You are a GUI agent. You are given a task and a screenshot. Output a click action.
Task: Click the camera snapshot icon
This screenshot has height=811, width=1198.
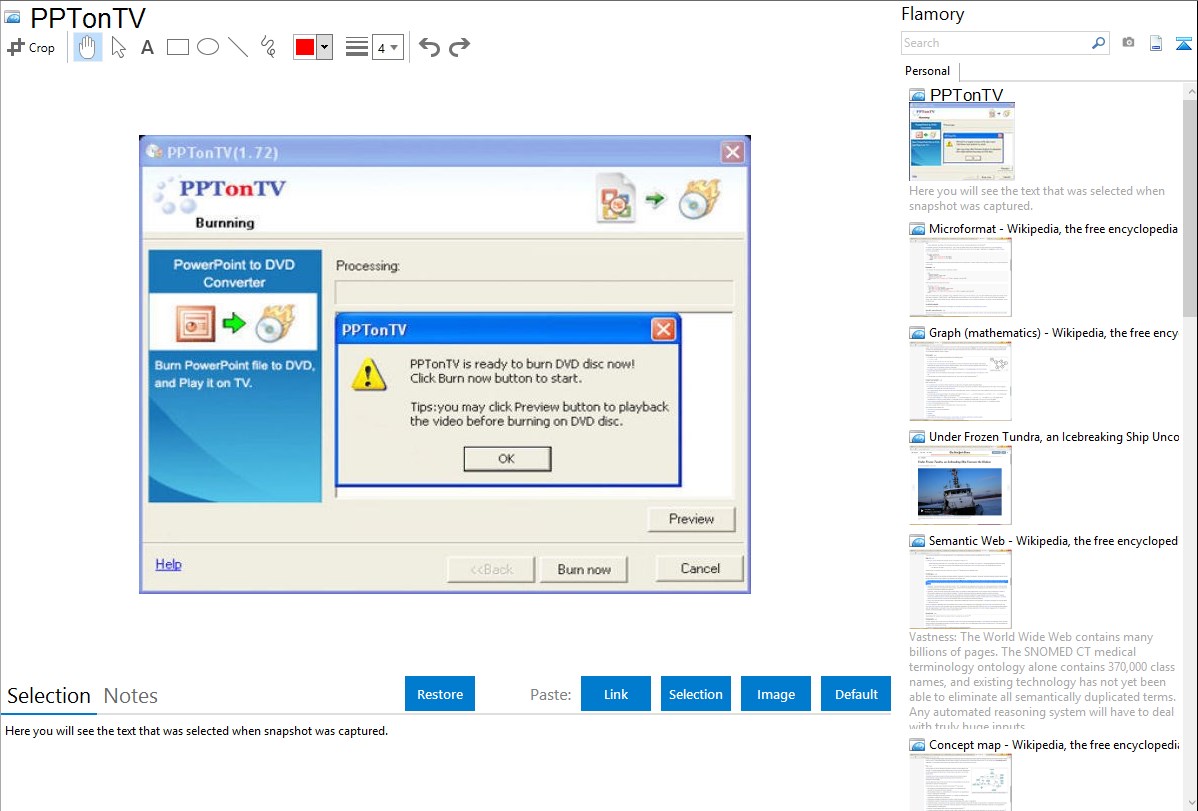(x=1128, y=43)
